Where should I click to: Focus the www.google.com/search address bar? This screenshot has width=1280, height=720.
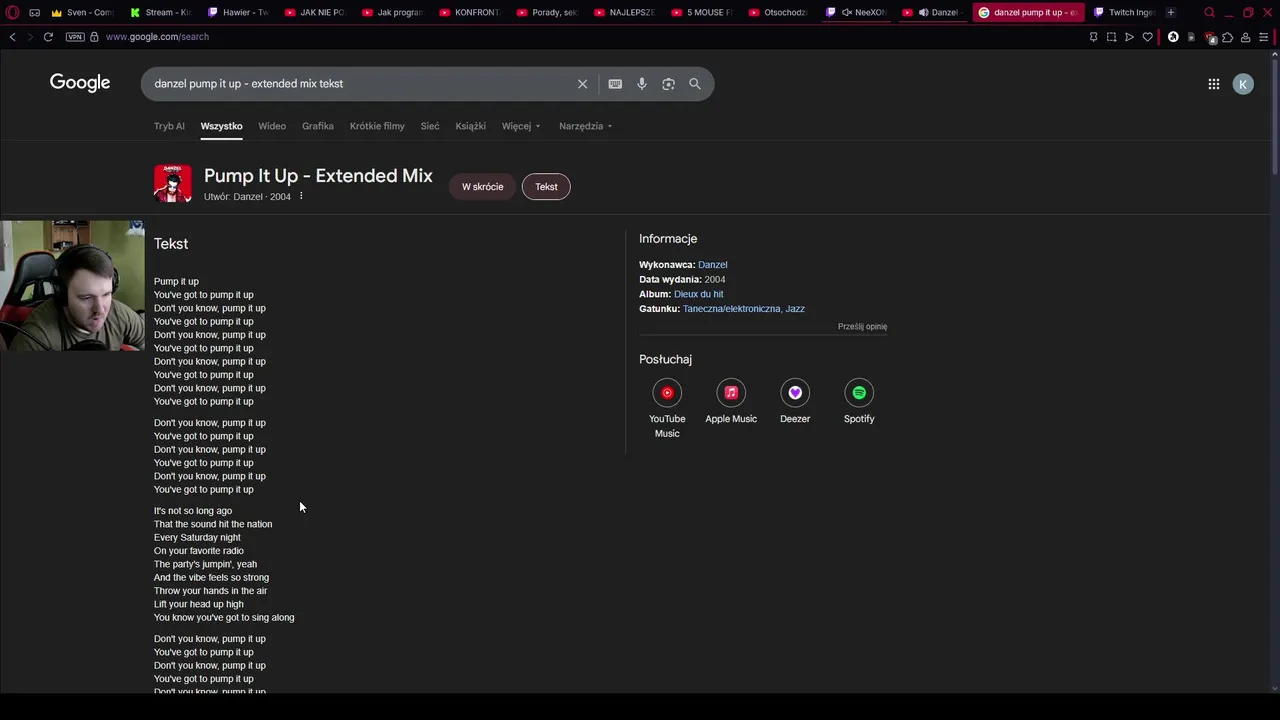[157, 37]
